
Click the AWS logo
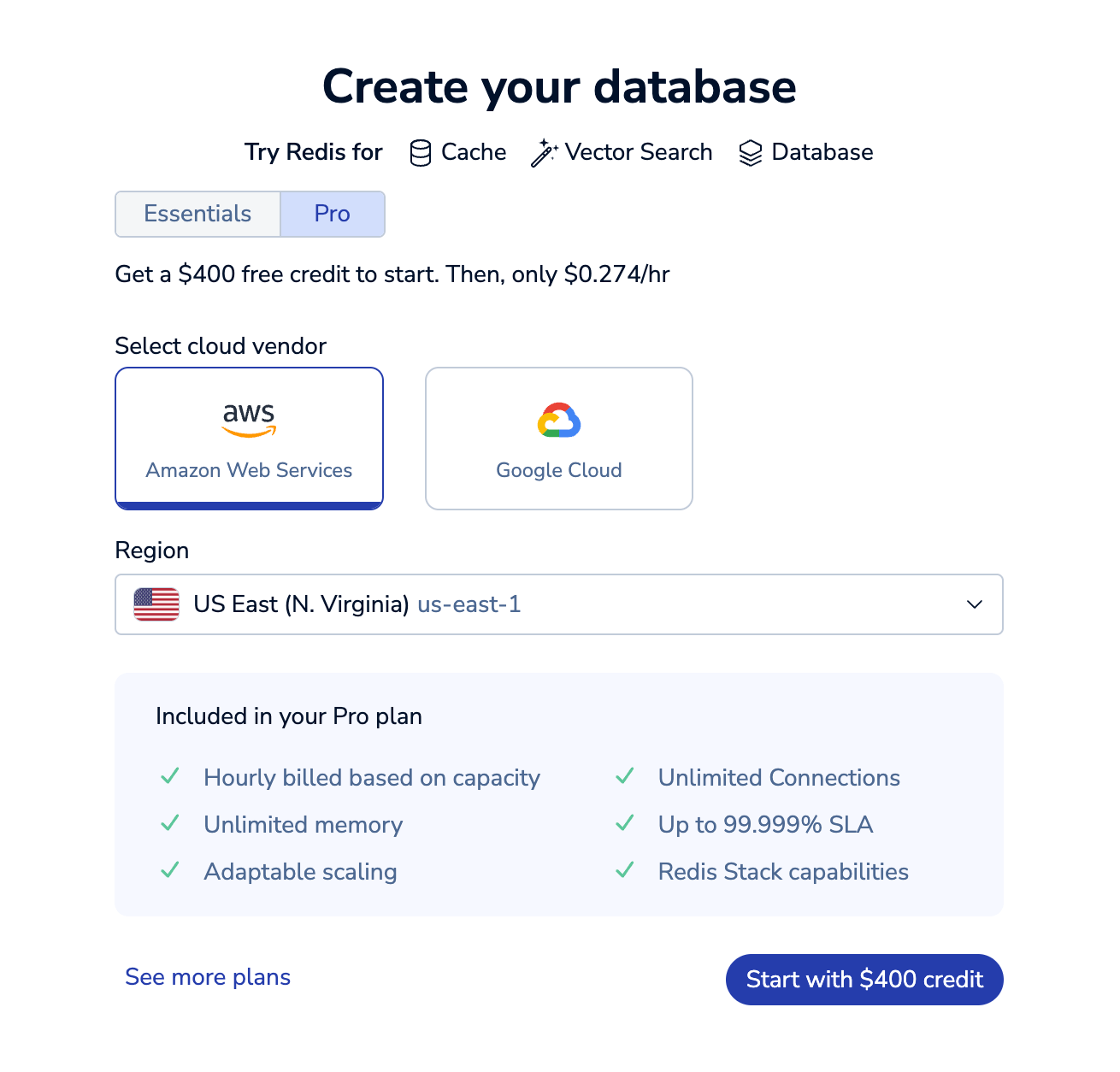click(x=249, y=420)
